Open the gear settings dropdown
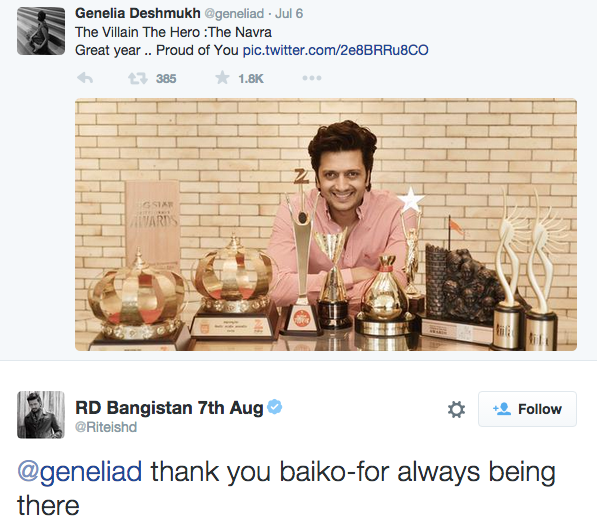Image resolution: width=597 pixels, height=532 pixels. point(456,409)
